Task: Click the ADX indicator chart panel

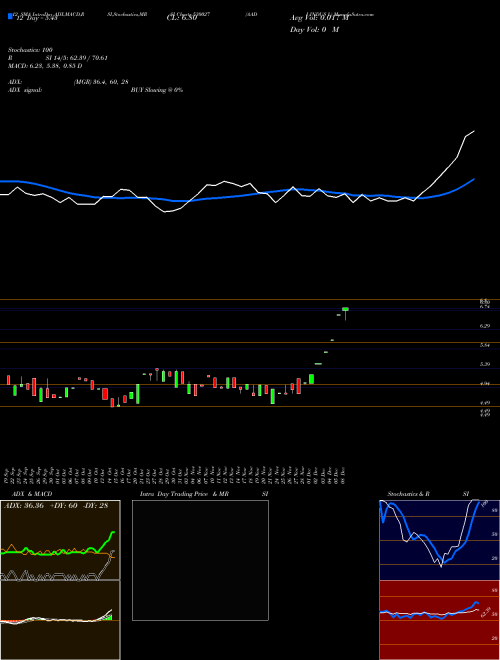Action: (x=60, y=540)
